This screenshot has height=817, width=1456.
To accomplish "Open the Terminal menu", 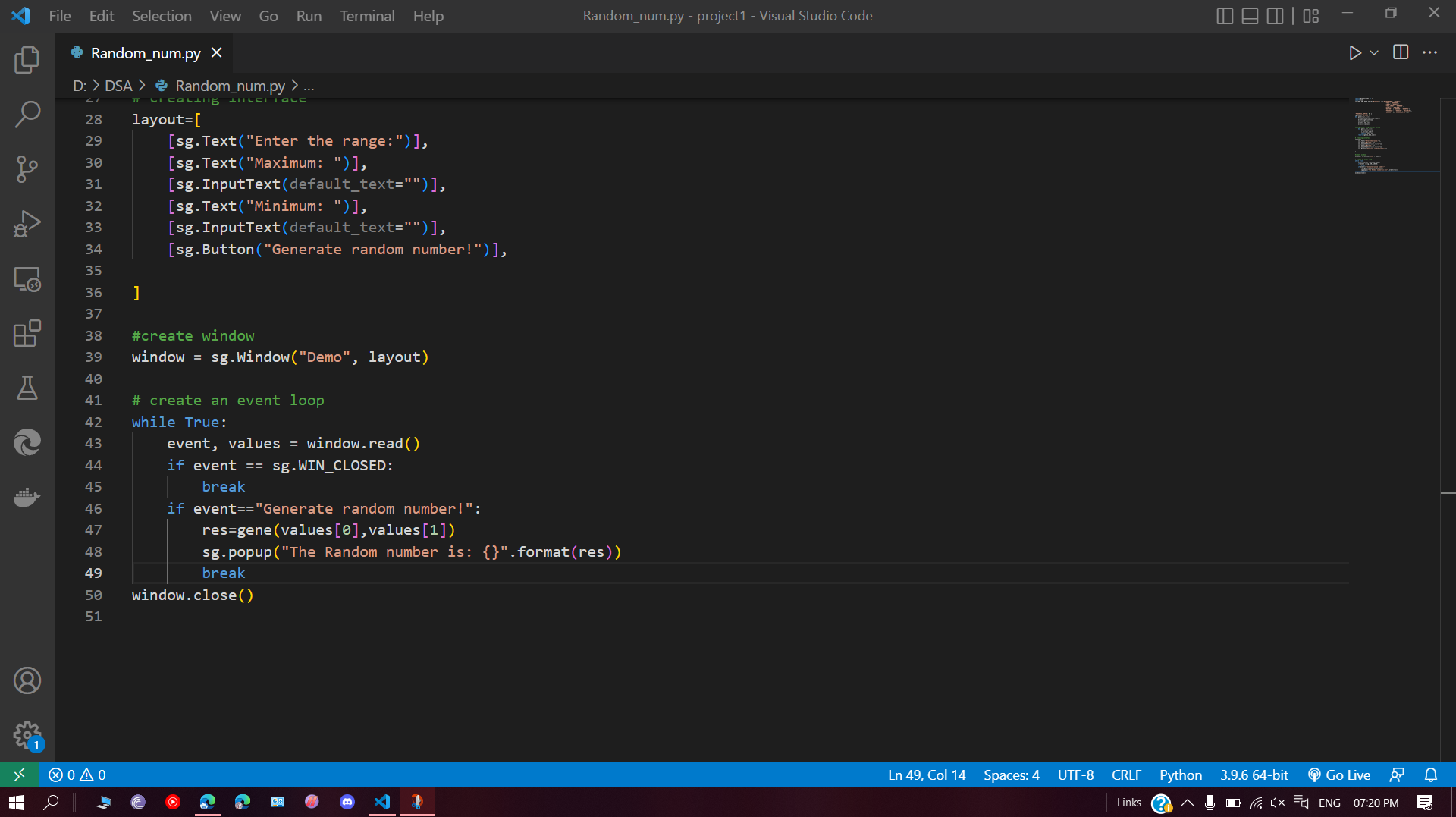I will [x=367, y=16].
